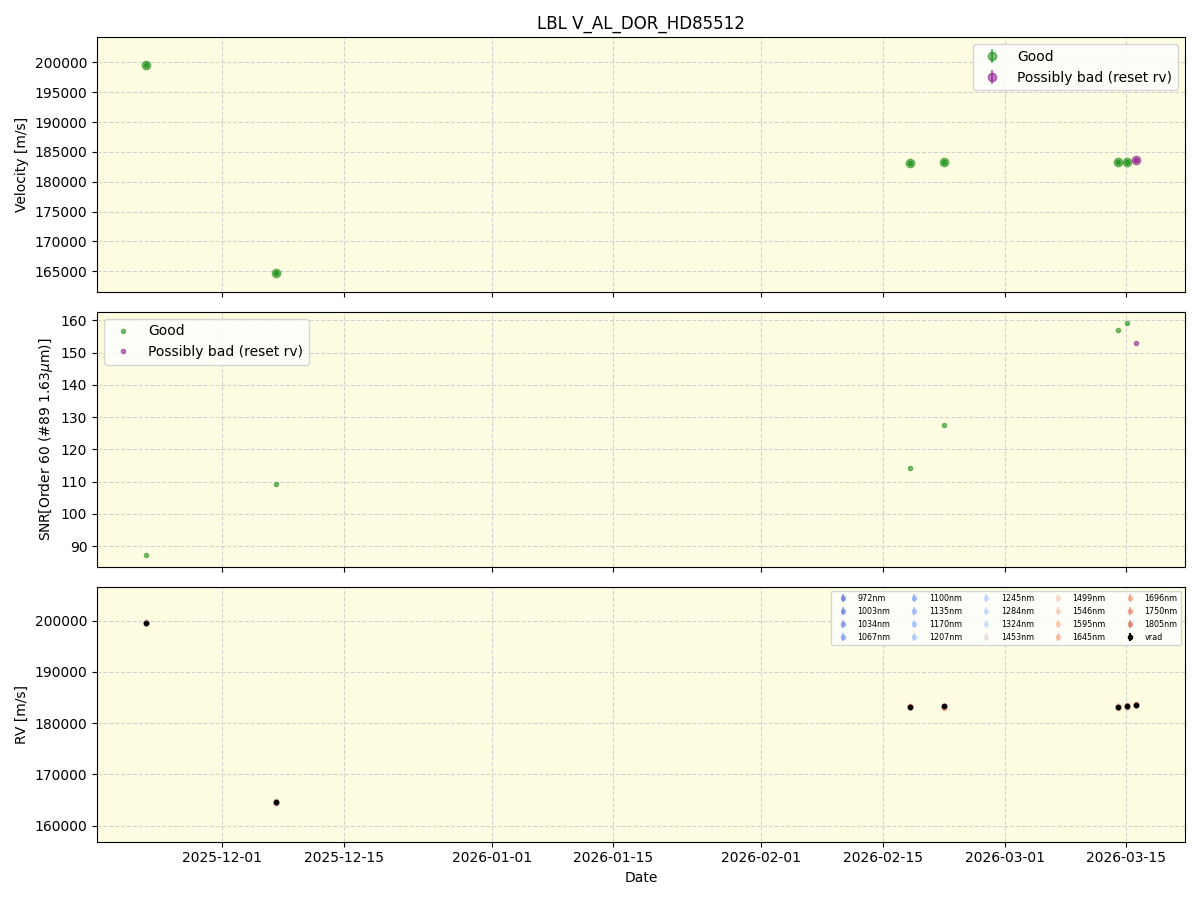The height and width of the screenshot is (900, 1200).
Task: Select the highest SNR point near 159
Action: (x=1127, y=323)
